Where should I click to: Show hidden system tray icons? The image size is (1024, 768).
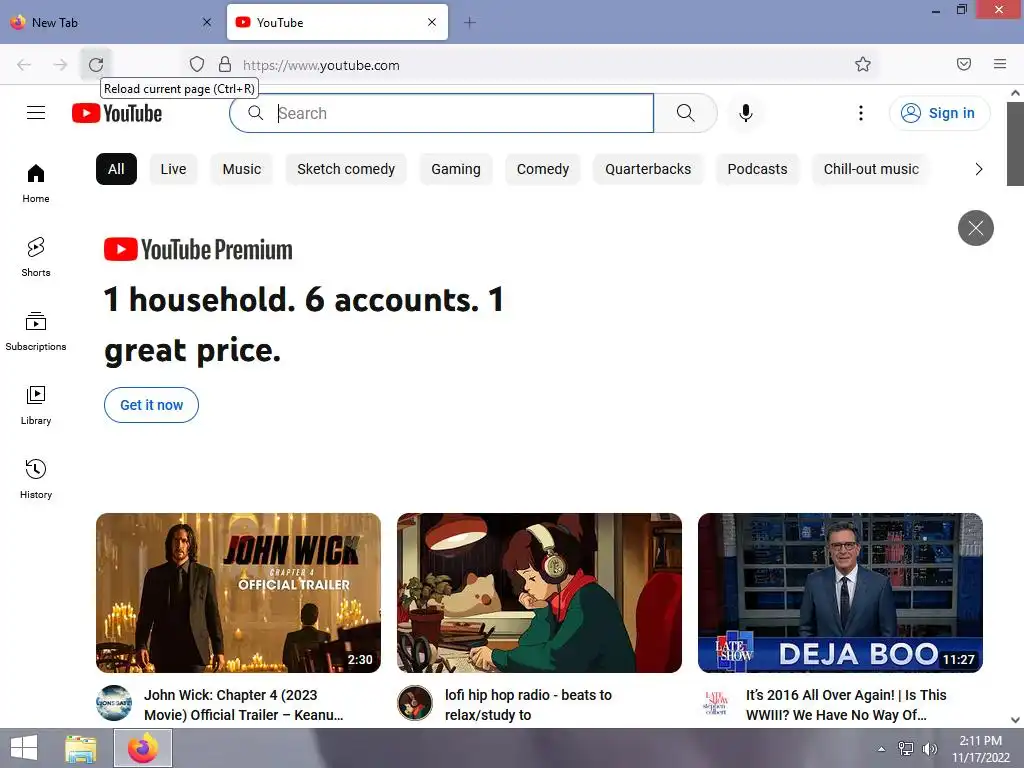(881, 748)
